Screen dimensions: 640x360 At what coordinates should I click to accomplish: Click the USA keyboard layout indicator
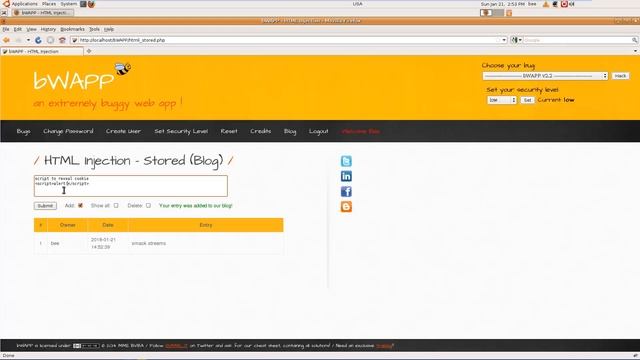(x=358, y=4)
